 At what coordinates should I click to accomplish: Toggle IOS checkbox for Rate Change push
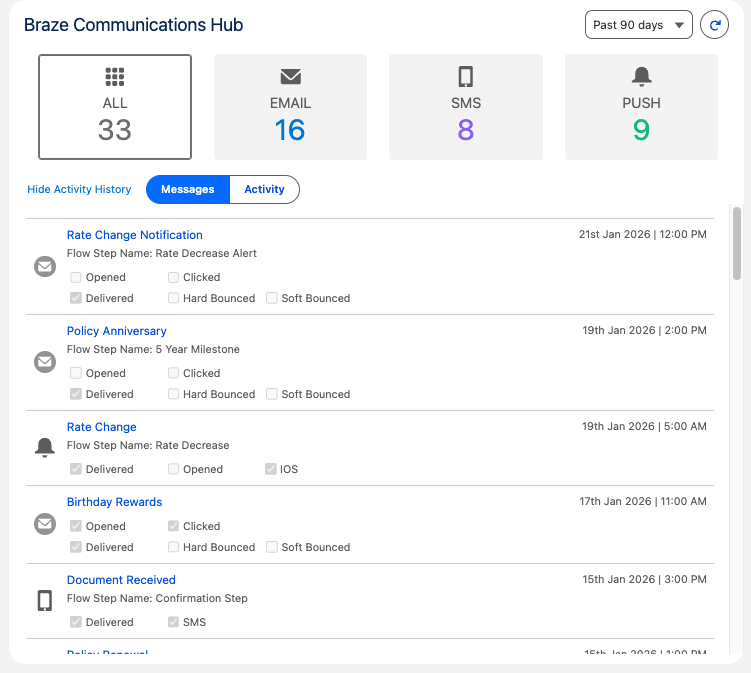point(271,468)
